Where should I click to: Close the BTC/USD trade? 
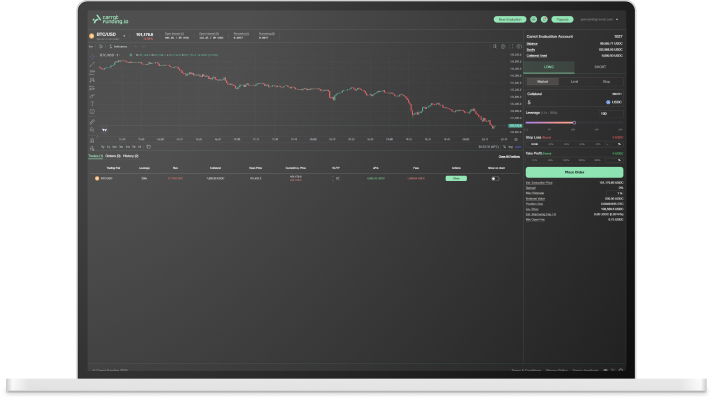(456, 178)
